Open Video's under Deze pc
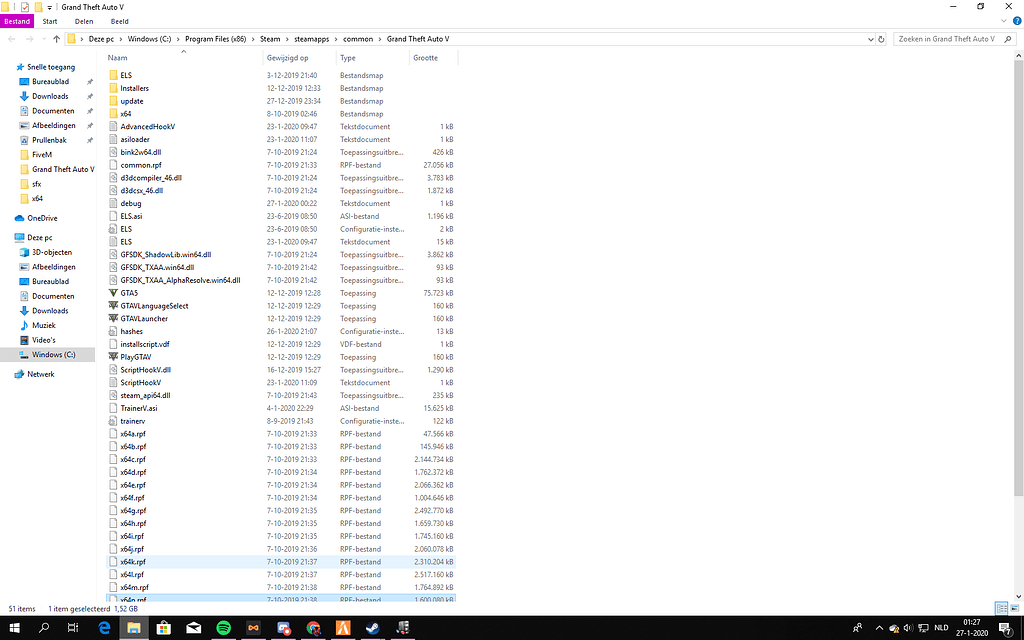The height and width of the screenshot is (640, 1024). click(44, 340)
